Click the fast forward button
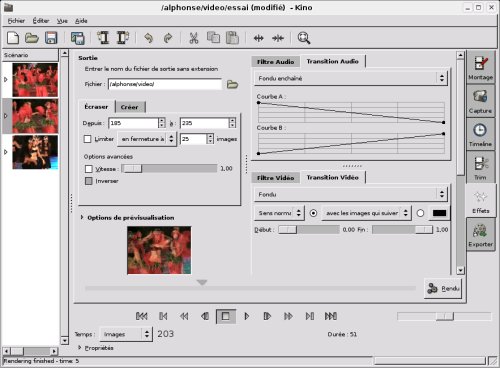 [x=288, y=316]
